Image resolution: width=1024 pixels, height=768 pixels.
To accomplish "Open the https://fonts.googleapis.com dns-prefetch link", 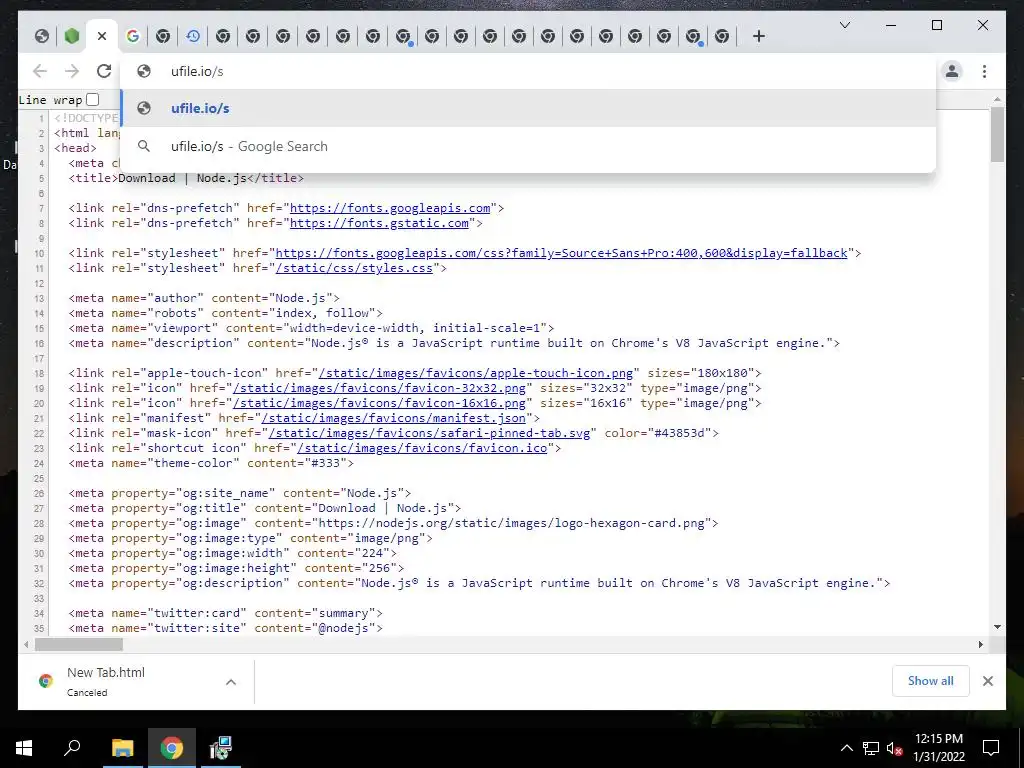I will [390, 208].
